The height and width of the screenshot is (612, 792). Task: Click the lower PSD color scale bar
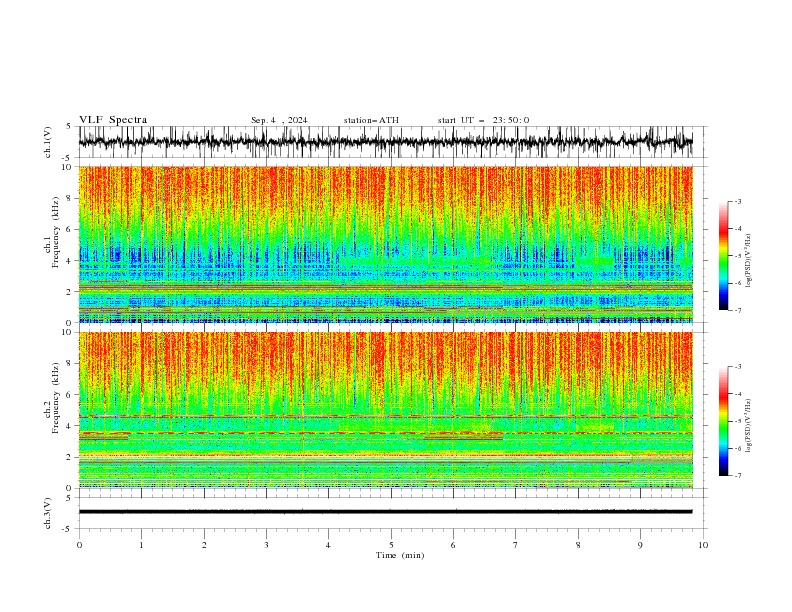723,421
